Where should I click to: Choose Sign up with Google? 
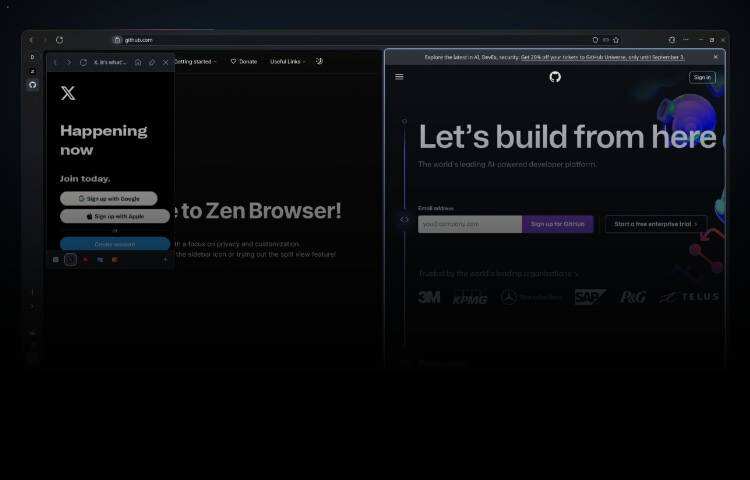[x=109, y=199]
